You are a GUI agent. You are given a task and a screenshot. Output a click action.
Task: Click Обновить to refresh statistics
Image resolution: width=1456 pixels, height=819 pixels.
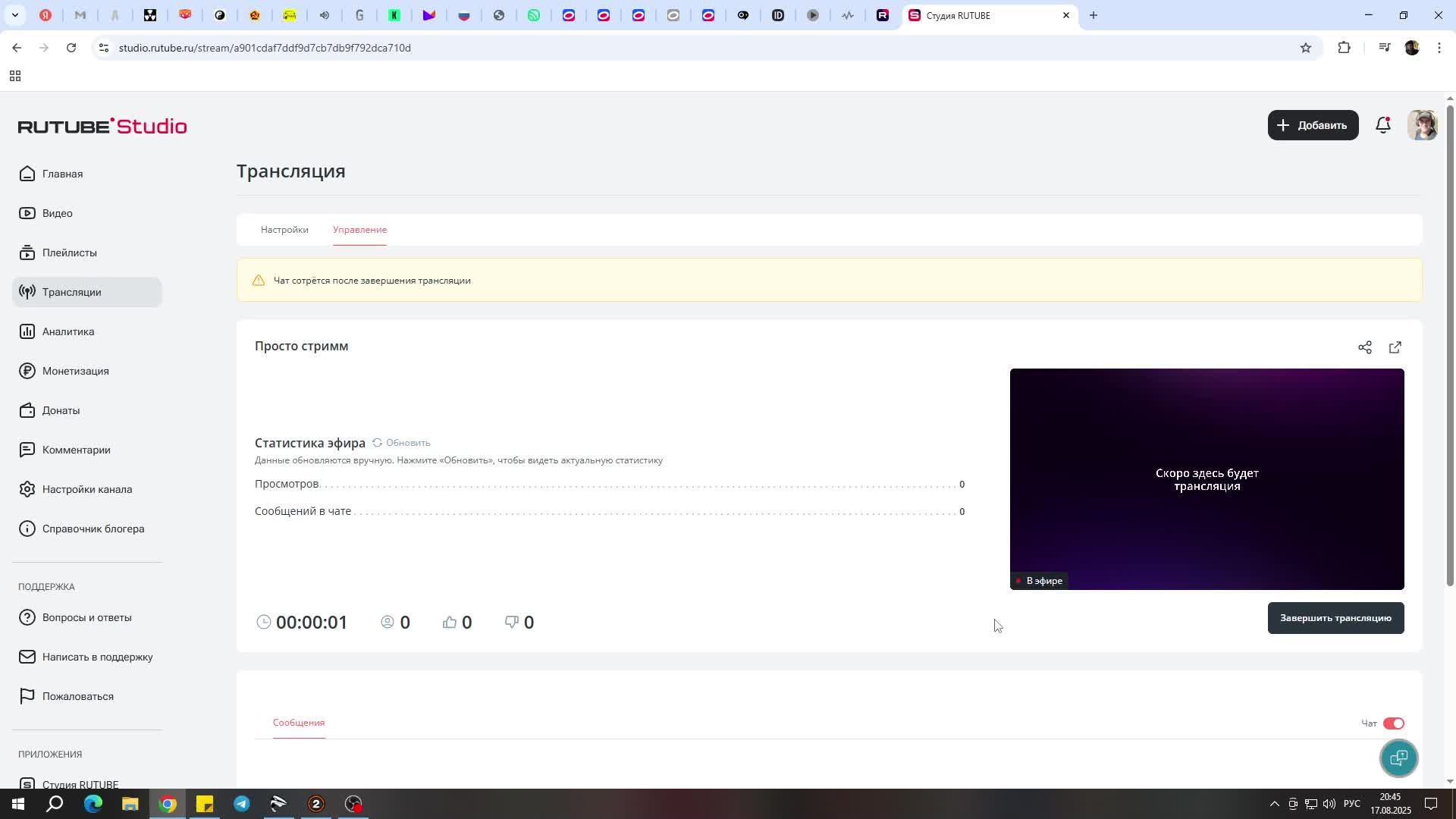point(401,443)
